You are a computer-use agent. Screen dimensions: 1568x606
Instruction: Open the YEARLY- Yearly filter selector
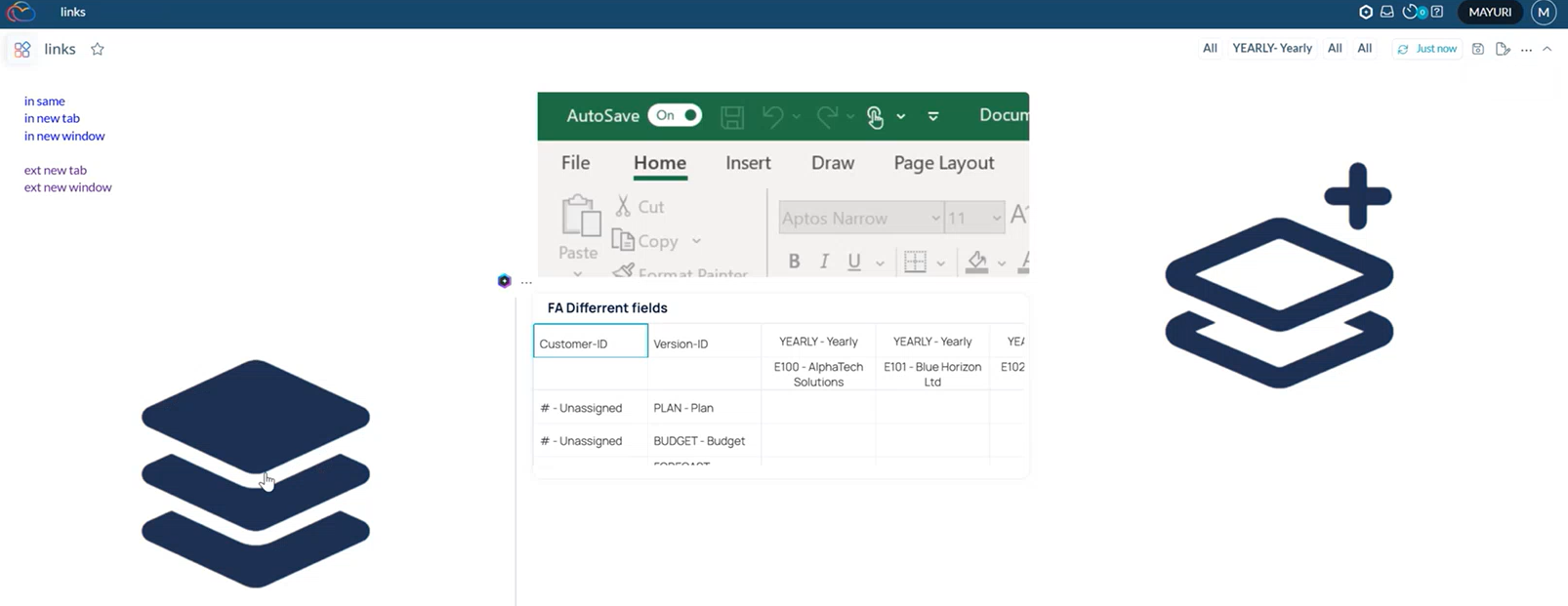[1271, 48]
